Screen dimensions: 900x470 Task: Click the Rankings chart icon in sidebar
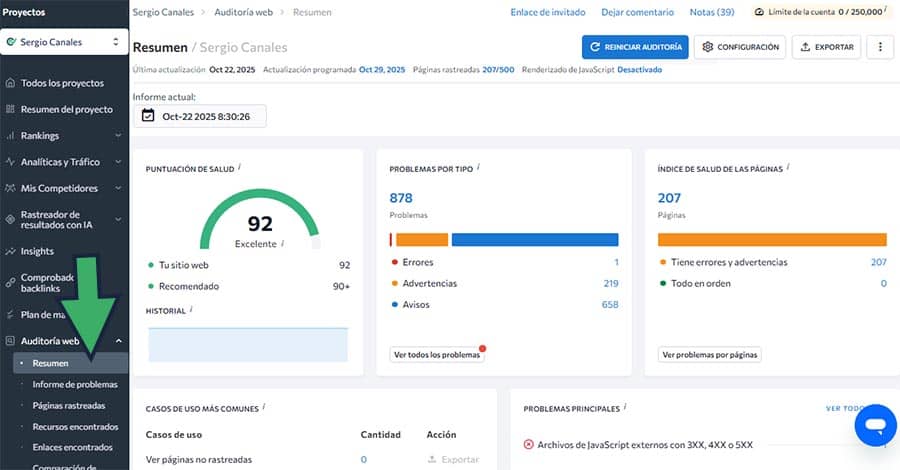(11, 135)
